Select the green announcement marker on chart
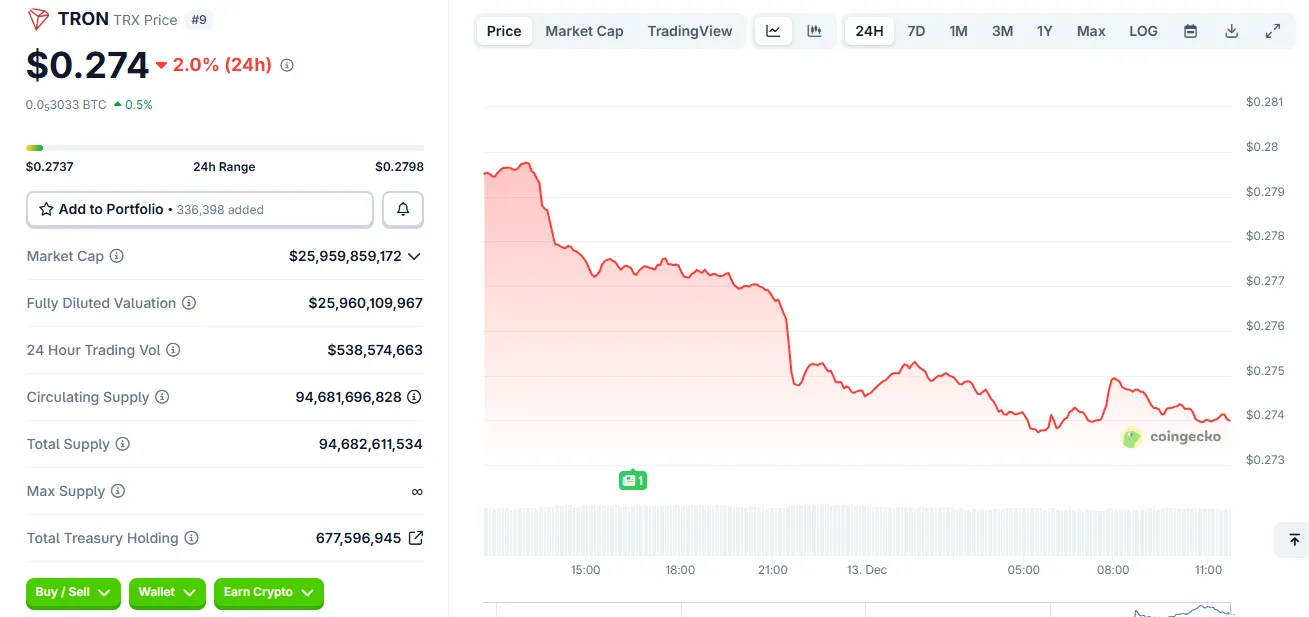The width and height of the screenshot is (1309, 617). click(x=632, y=479)
